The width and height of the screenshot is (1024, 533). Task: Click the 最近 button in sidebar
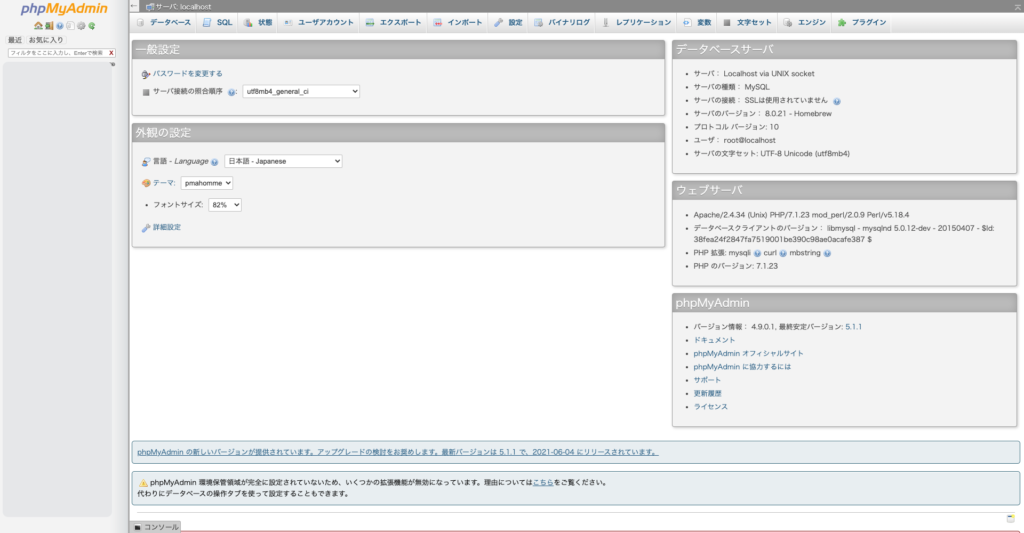pos(15,40)
